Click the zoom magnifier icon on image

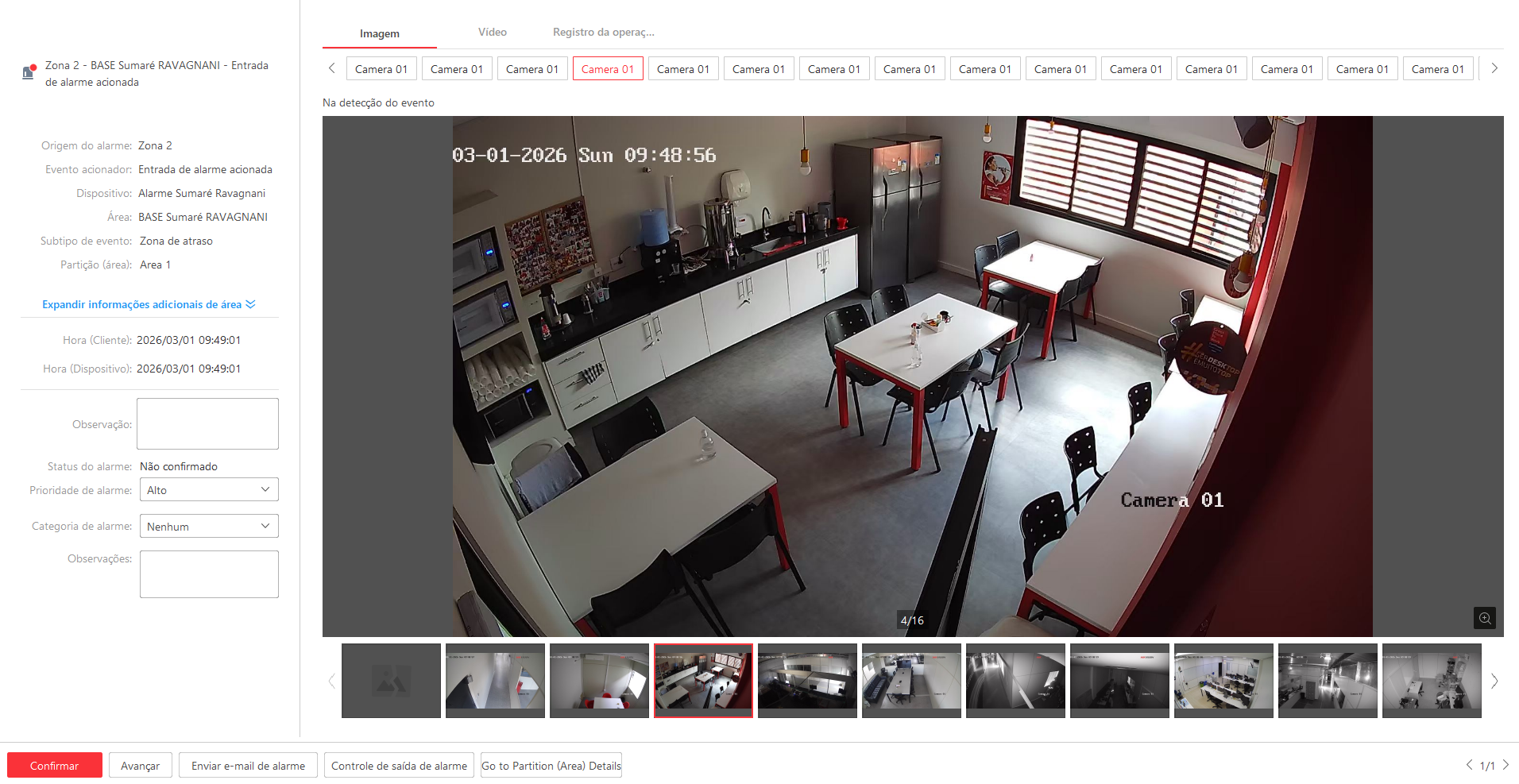(1484, 618)
